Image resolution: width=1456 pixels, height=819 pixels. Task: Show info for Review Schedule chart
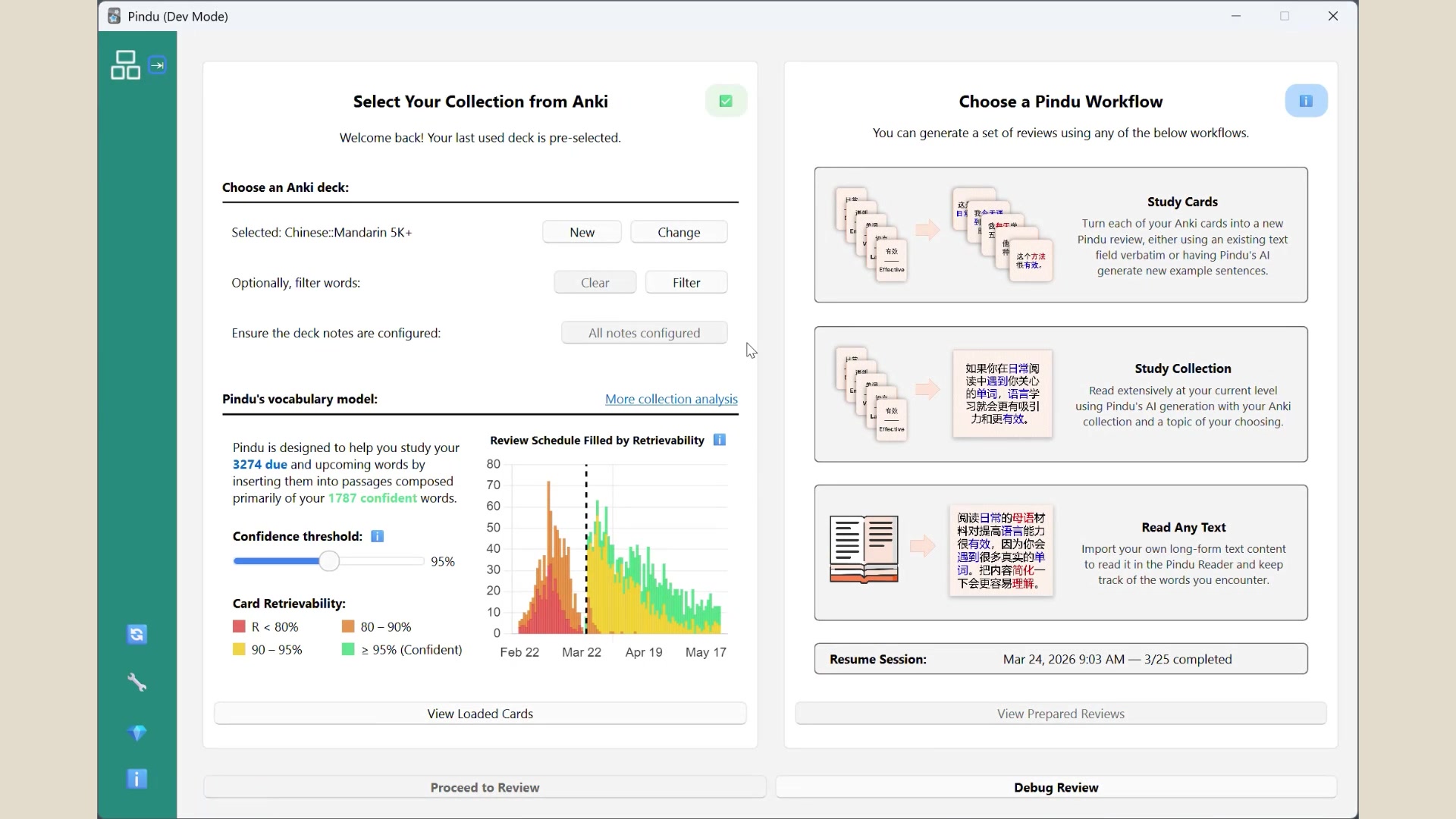[720, 440]
